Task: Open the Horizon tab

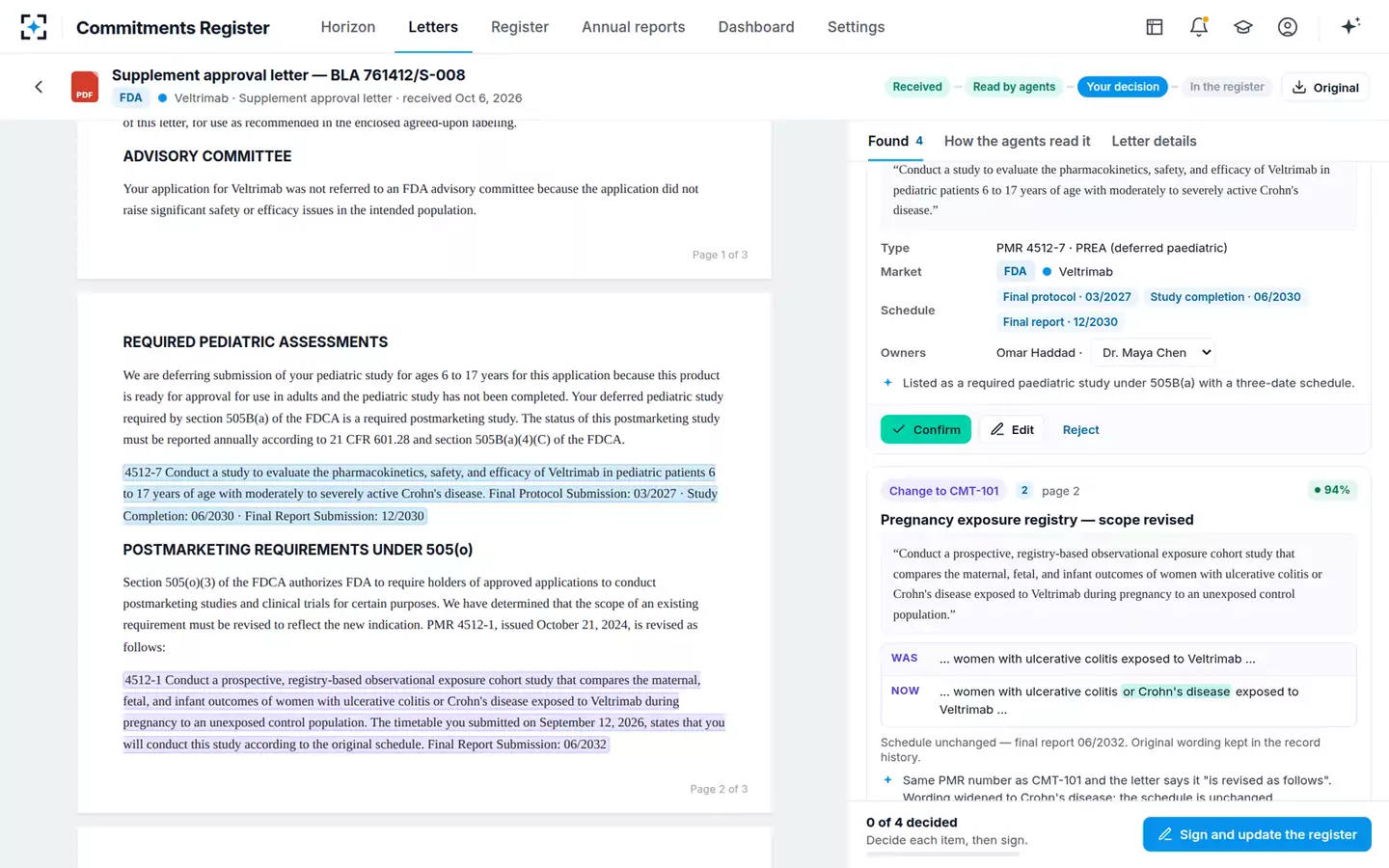Action: coord(348,27)
